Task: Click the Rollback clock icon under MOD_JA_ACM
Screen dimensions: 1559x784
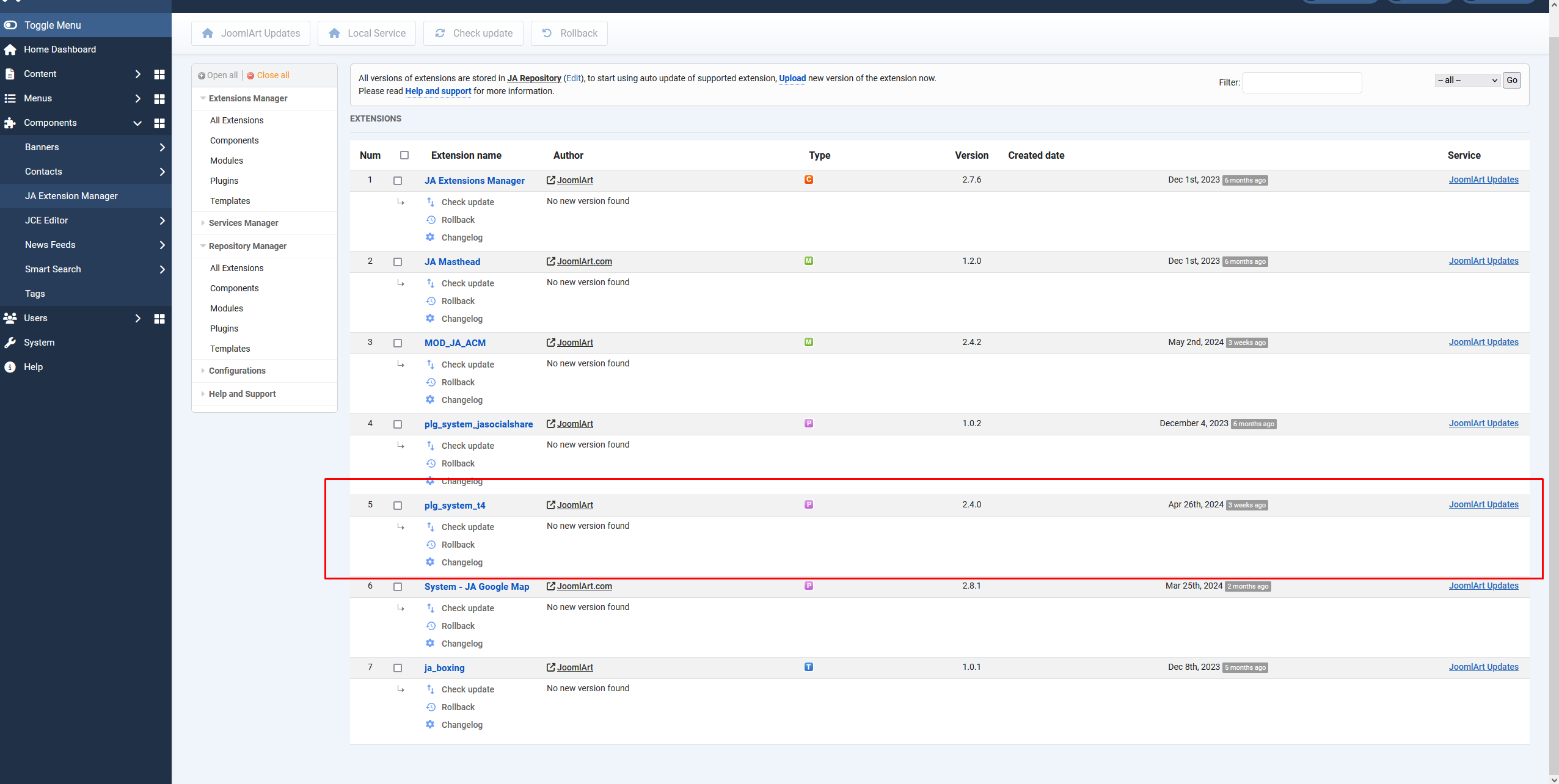Action: coord(430,382)
